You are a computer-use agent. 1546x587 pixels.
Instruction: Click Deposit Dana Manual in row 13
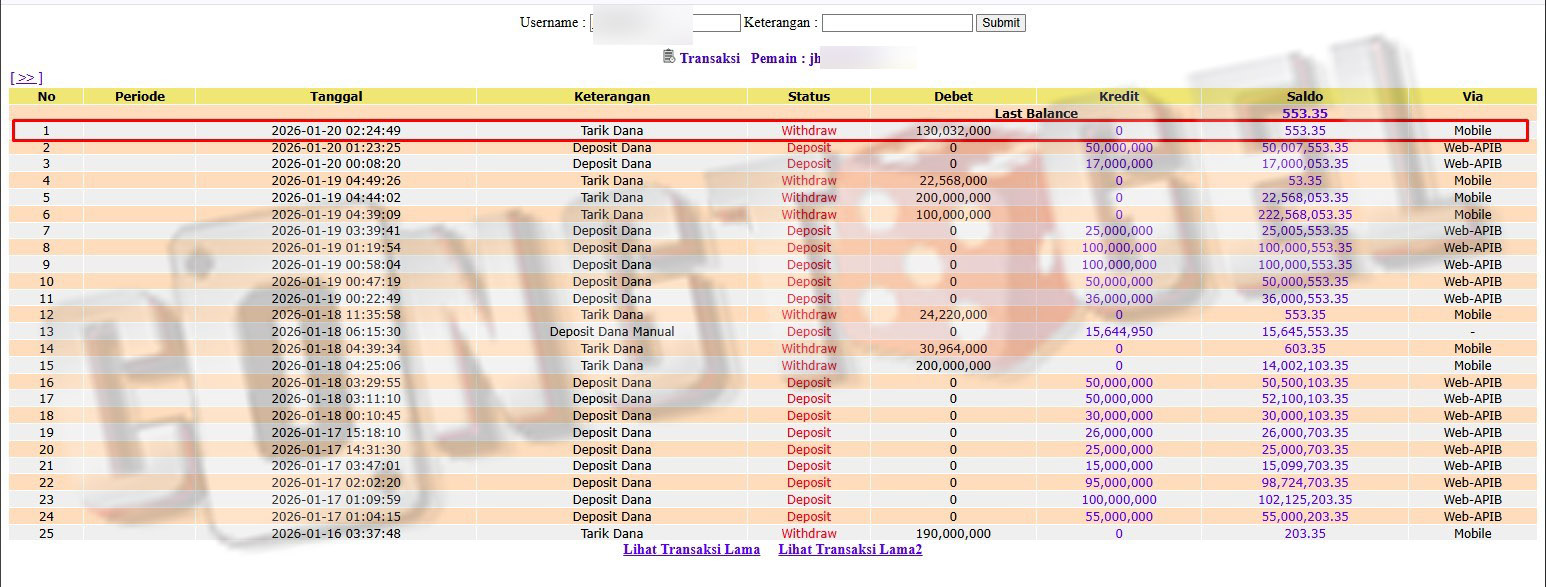coord(612,332)
